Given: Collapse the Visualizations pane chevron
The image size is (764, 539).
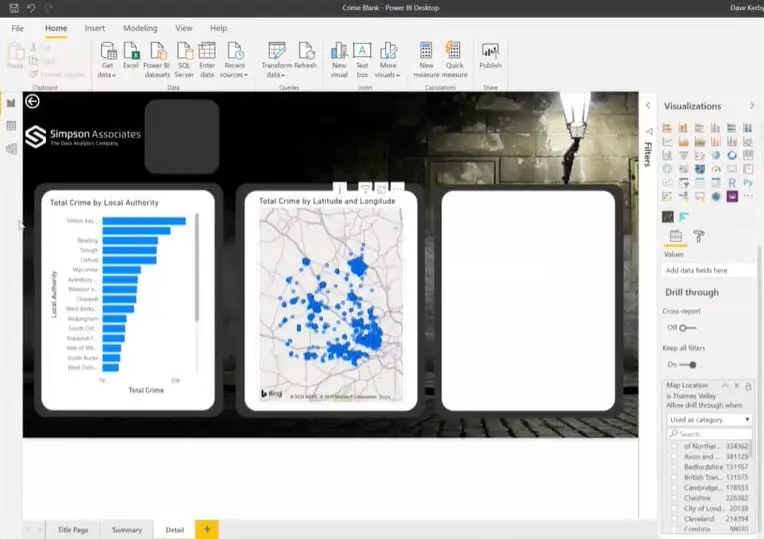Looking at the screenshot, I should 752,106.
